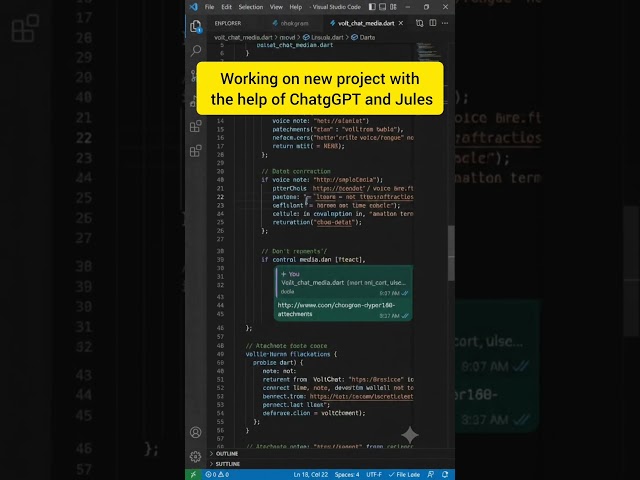This screenshot has height=480, width=640.
Task: Click the 'if control media.dan' code line
Action: [313, 260]
